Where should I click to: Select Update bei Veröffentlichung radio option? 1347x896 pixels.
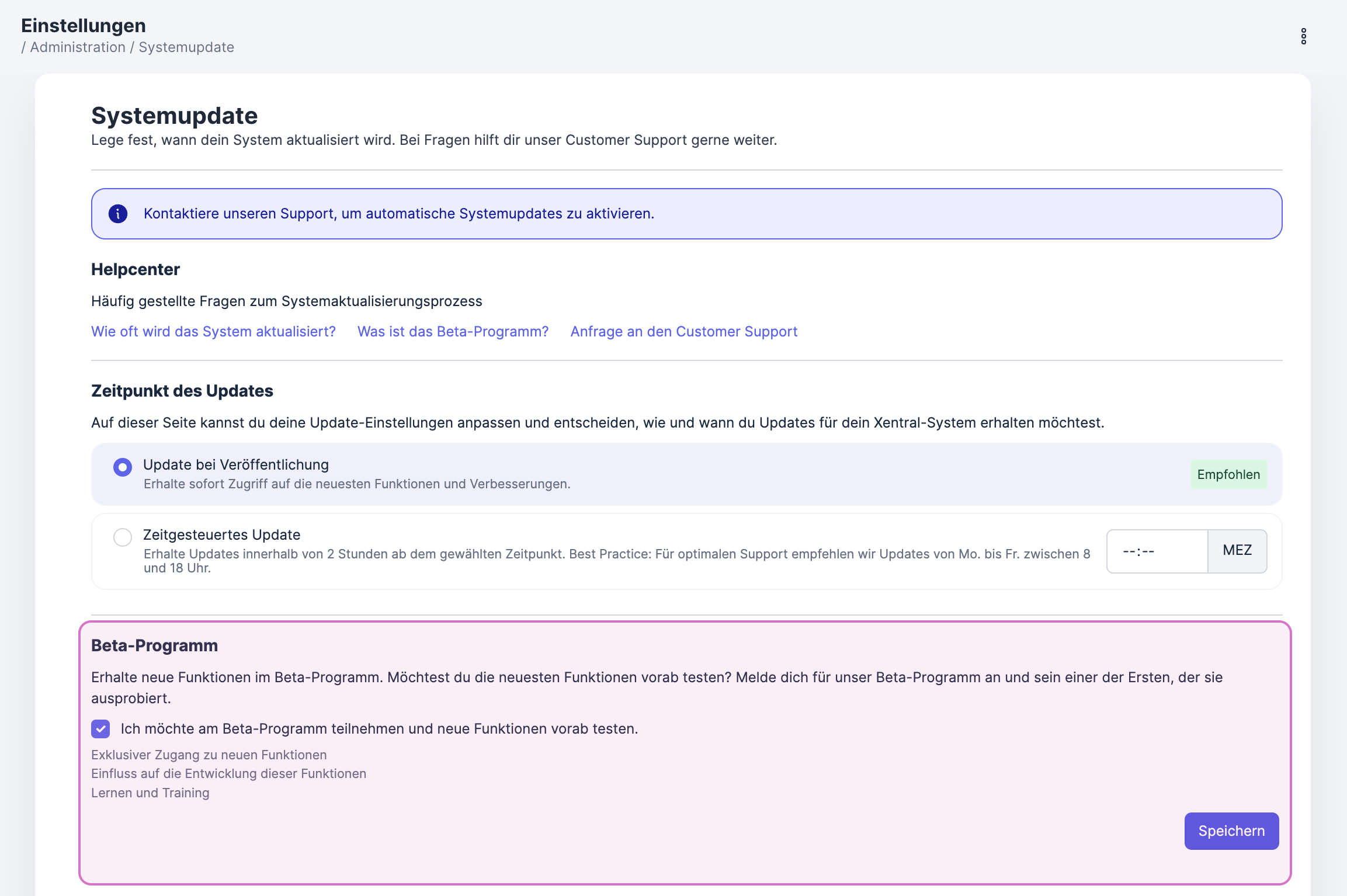click(x=123, y=467)
